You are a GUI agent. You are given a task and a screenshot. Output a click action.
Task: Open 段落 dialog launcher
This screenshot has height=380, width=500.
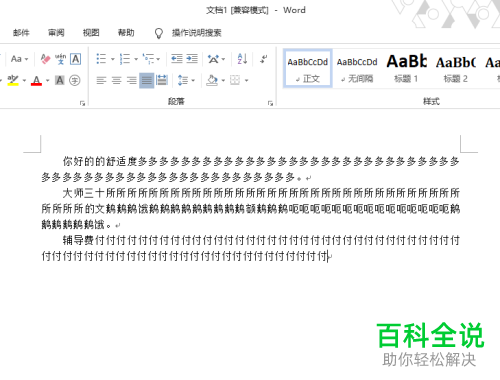pyautogui.click(x=270, y=104)
